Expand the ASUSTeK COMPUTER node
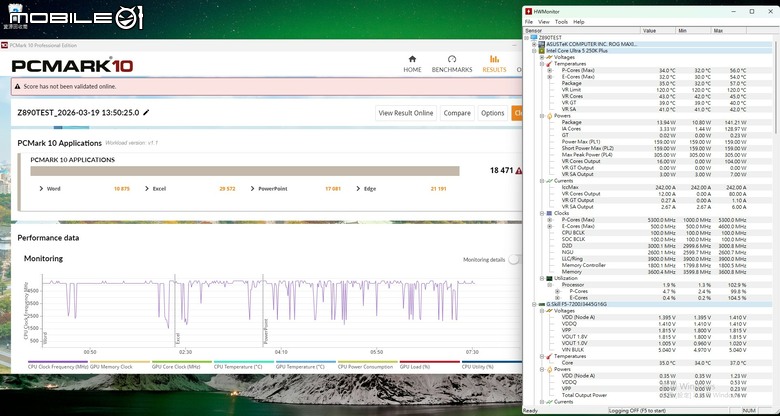 pos(534,44)
